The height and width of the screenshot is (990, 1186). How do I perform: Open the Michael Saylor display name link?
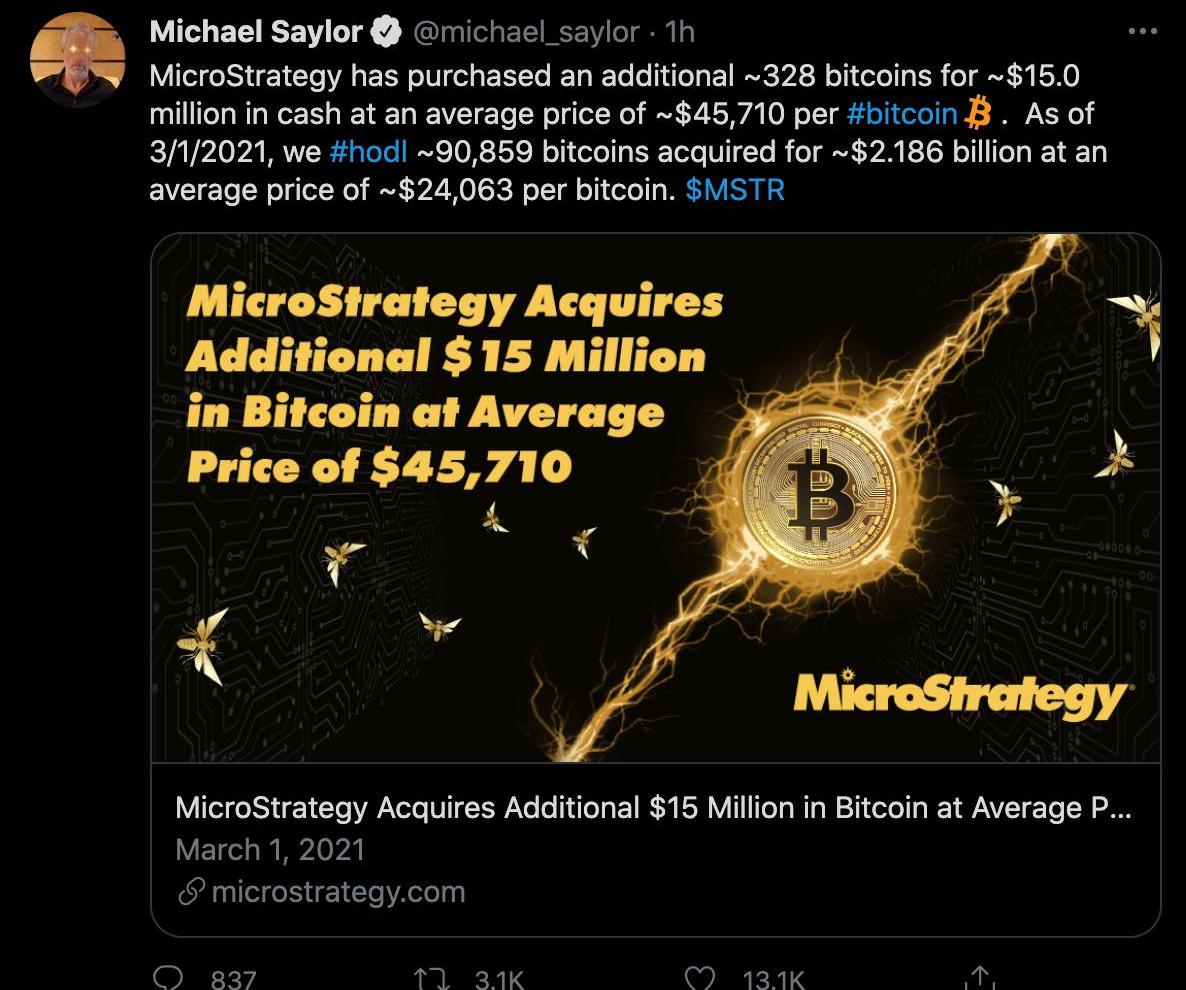(255, 32)
